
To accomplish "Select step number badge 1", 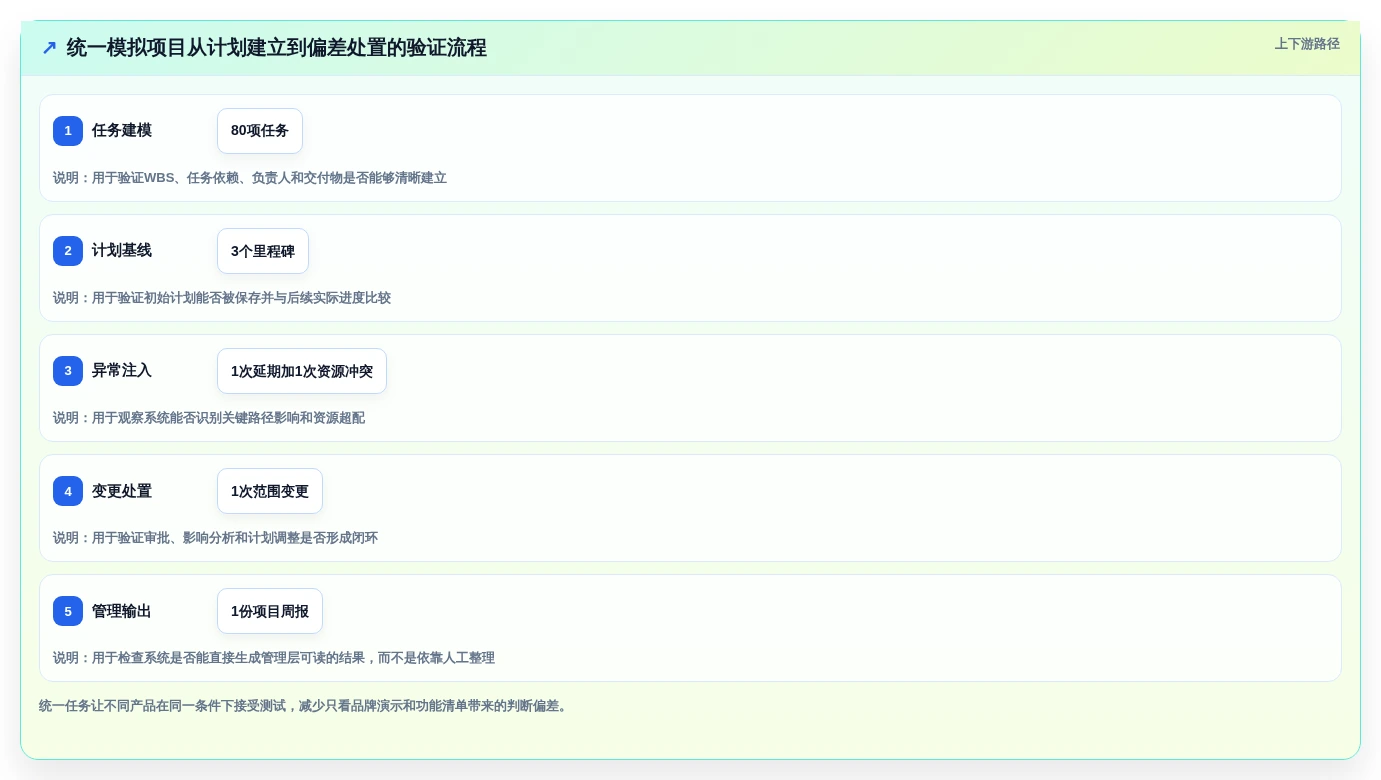I will pos(68,131).
